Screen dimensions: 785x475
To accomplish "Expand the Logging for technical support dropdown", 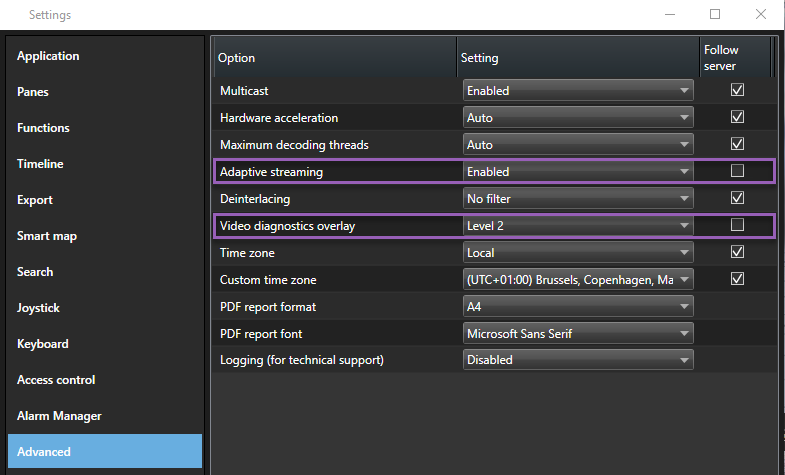I will 578,360.
